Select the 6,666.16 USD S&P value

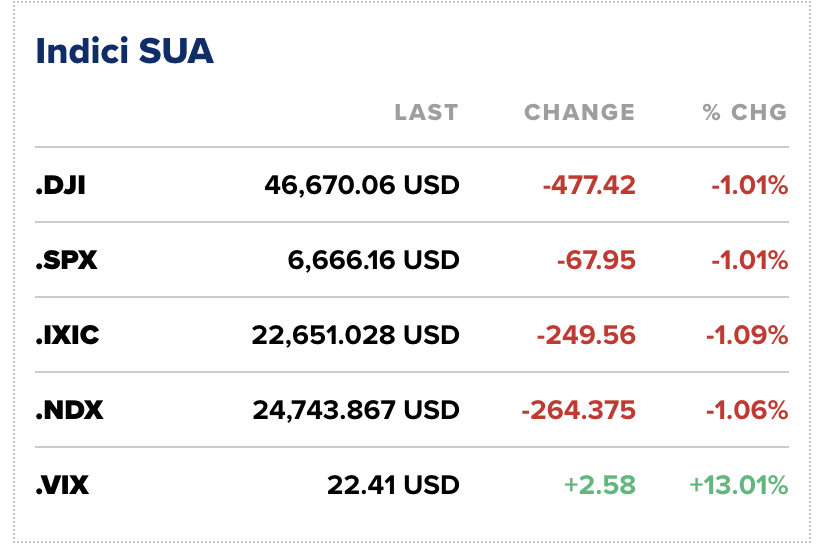pyautogui.click(x=374, y=260)
